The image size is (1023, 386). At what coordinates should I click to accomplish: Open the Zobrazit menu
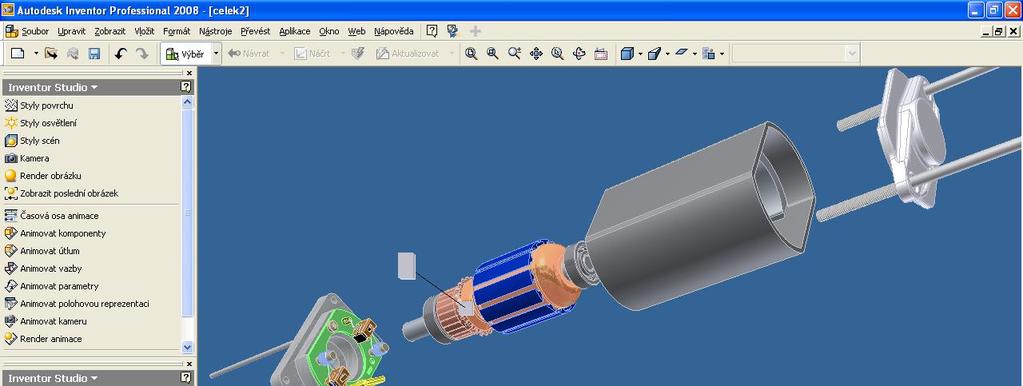point(110,31)
